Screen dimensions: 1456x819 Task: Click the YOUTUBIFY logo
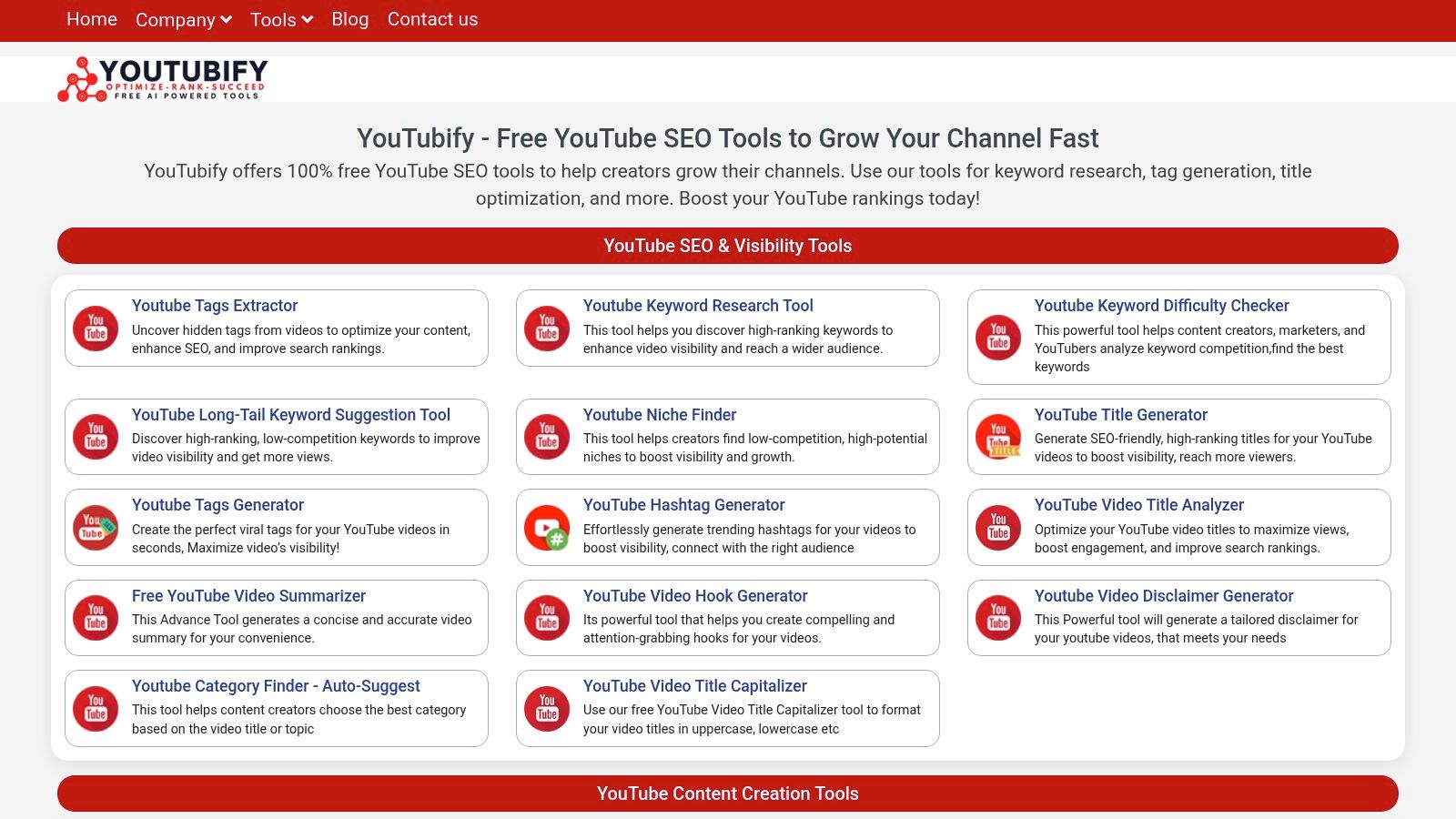point(164,78)
